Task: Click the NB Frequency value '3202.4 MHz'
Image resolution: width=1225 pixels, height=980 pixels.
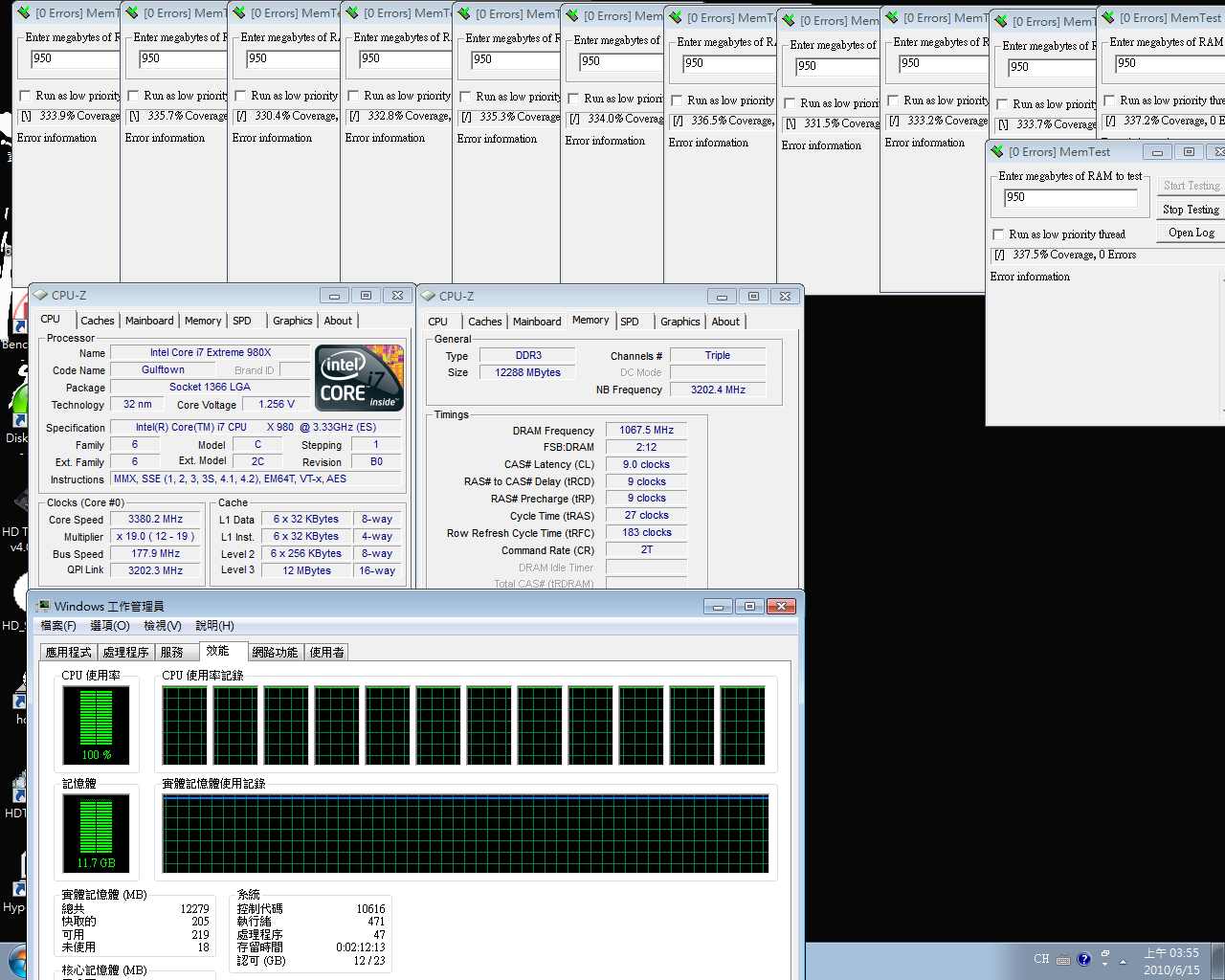Action: tap(718, 390)
